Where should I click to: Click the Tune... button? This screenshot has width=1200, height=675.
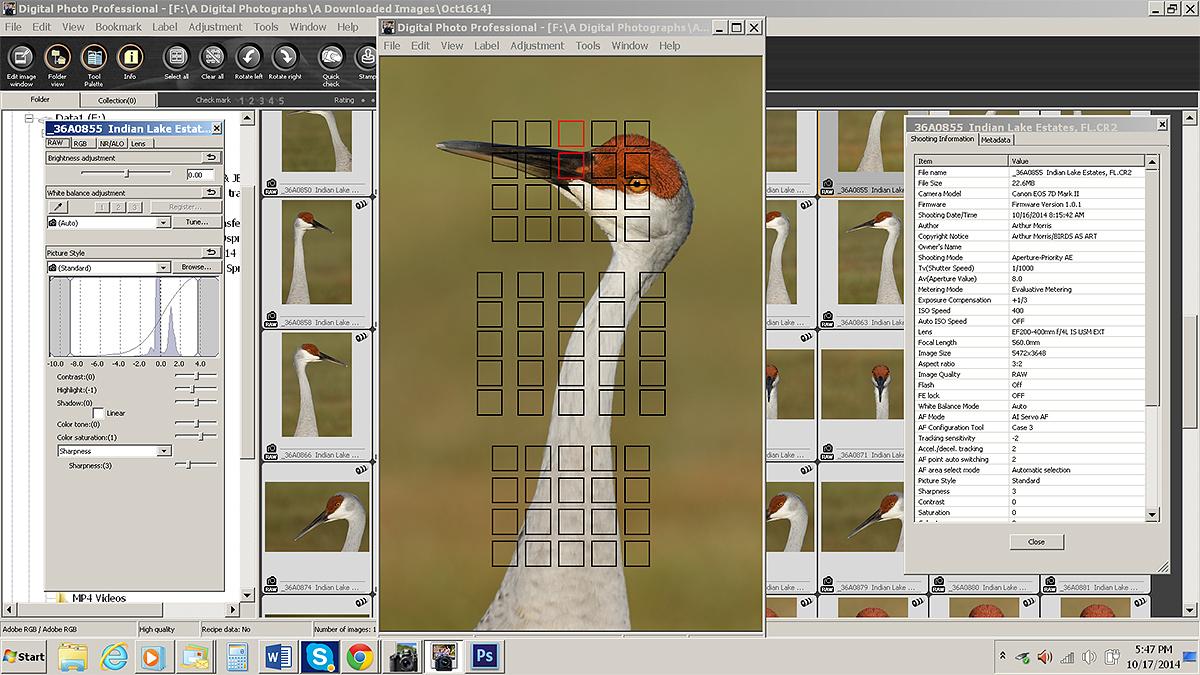(x=197, y=222)
